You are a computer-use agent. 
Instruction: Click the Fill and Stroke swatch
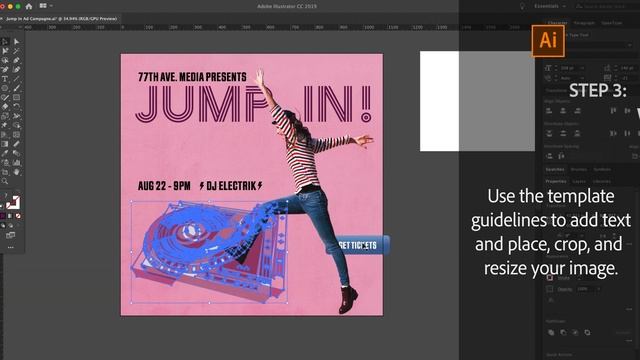[x=12, y=202]
